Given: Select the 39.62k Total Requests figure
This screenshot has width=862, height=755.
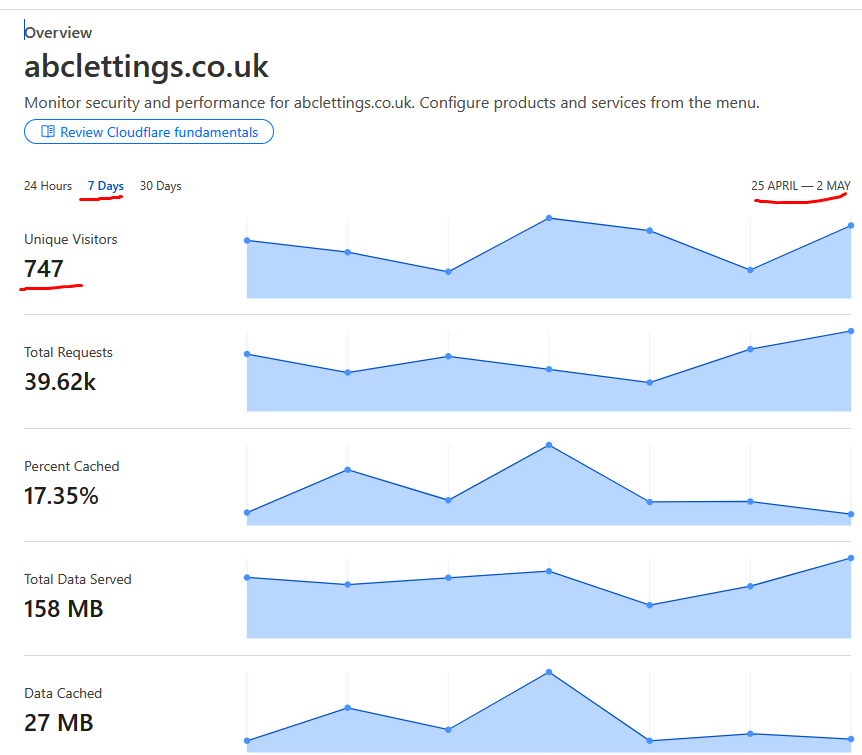Looking at the screenshot, I should pos(60,382).
